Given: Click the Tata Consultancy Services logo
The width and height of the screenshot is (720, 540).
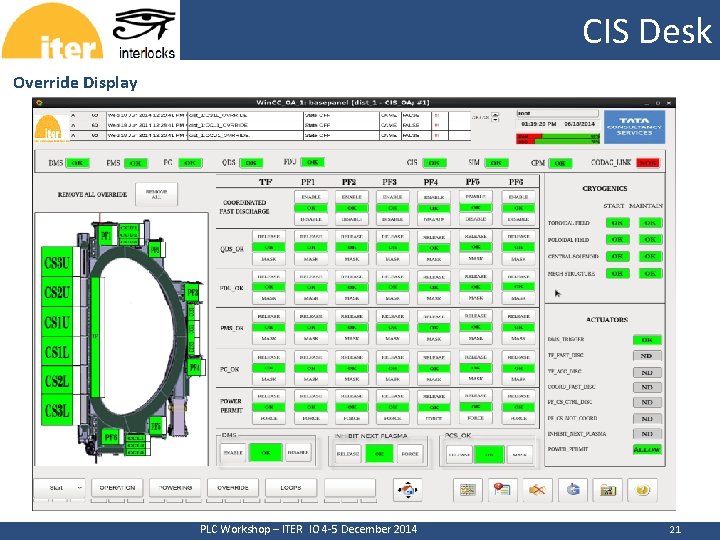Looking at the screenshot, I should pyautogui.click(x=635, y=127).
